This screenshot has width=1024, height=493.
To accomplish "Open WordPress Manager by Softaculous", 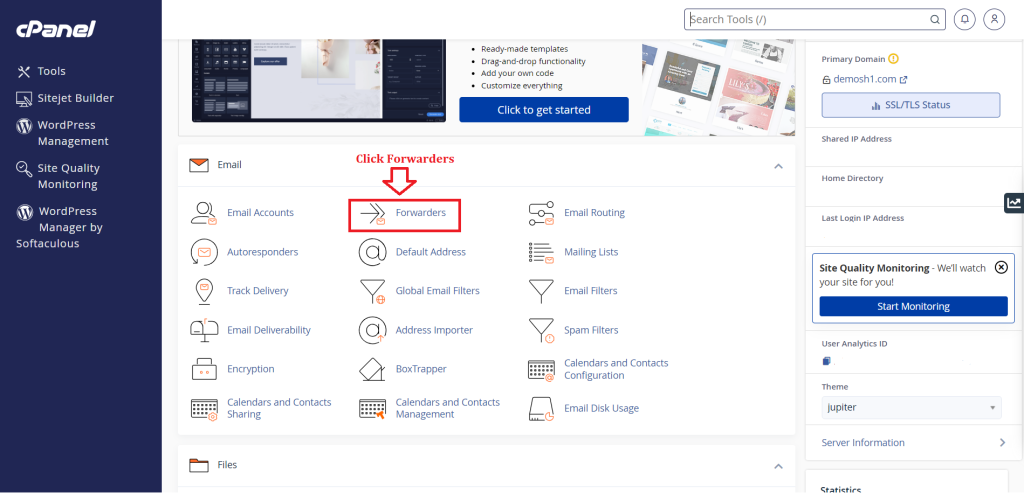I will coord(60,227).
